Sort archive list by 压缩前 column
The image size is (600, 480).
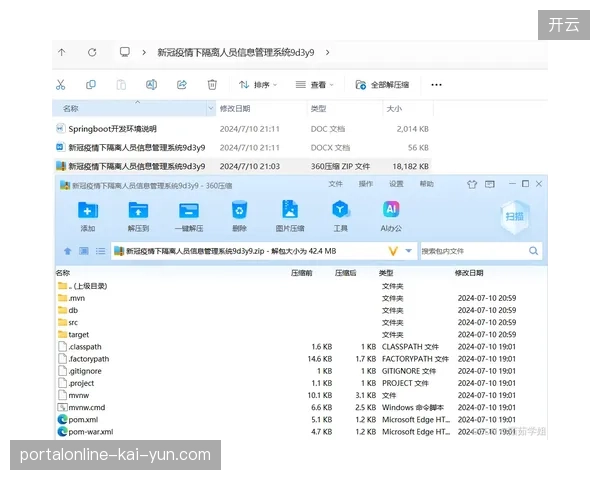click(x=302, y=273)
